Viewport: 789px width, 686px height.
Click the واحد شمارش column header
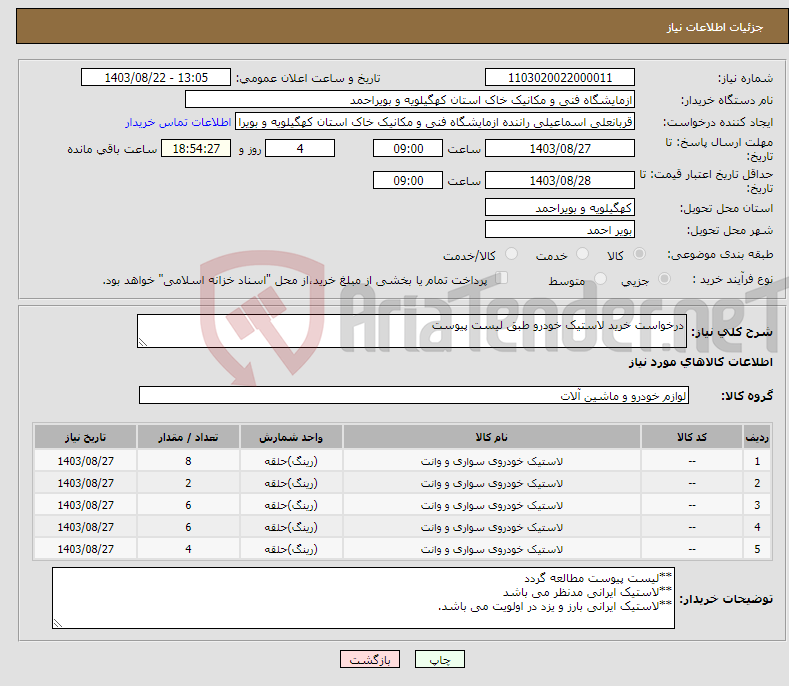[x=291, y=437]
